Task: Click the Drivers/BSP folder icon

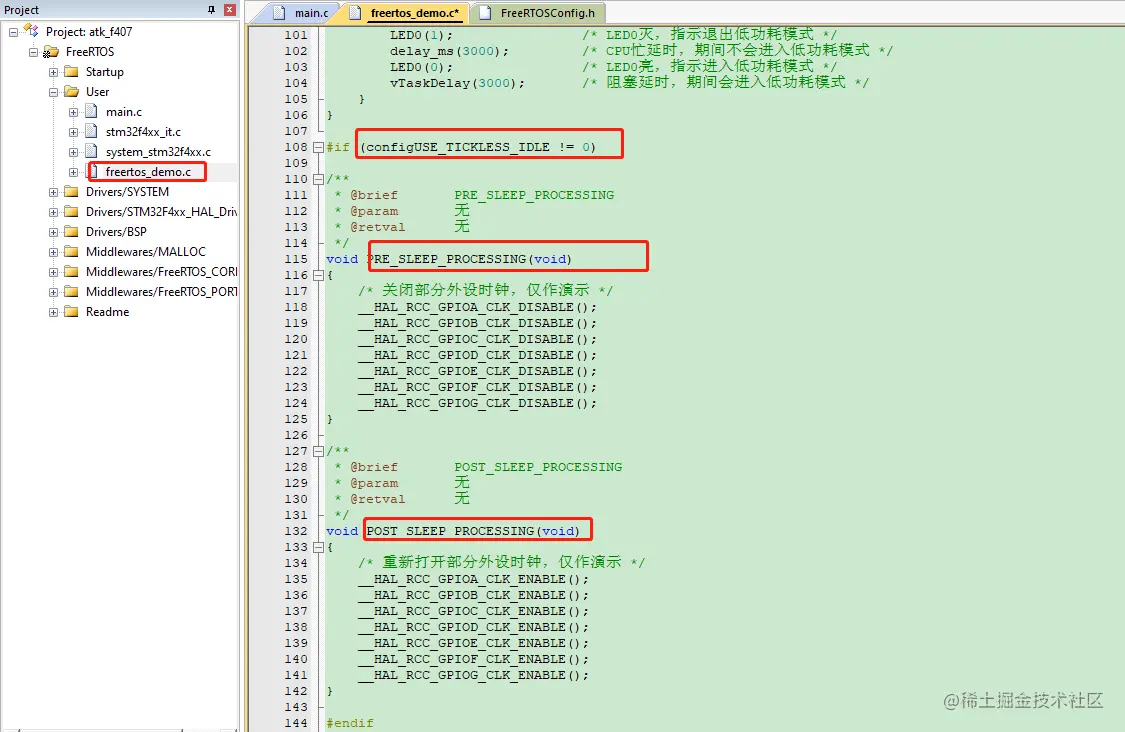Action: point(71,232)
